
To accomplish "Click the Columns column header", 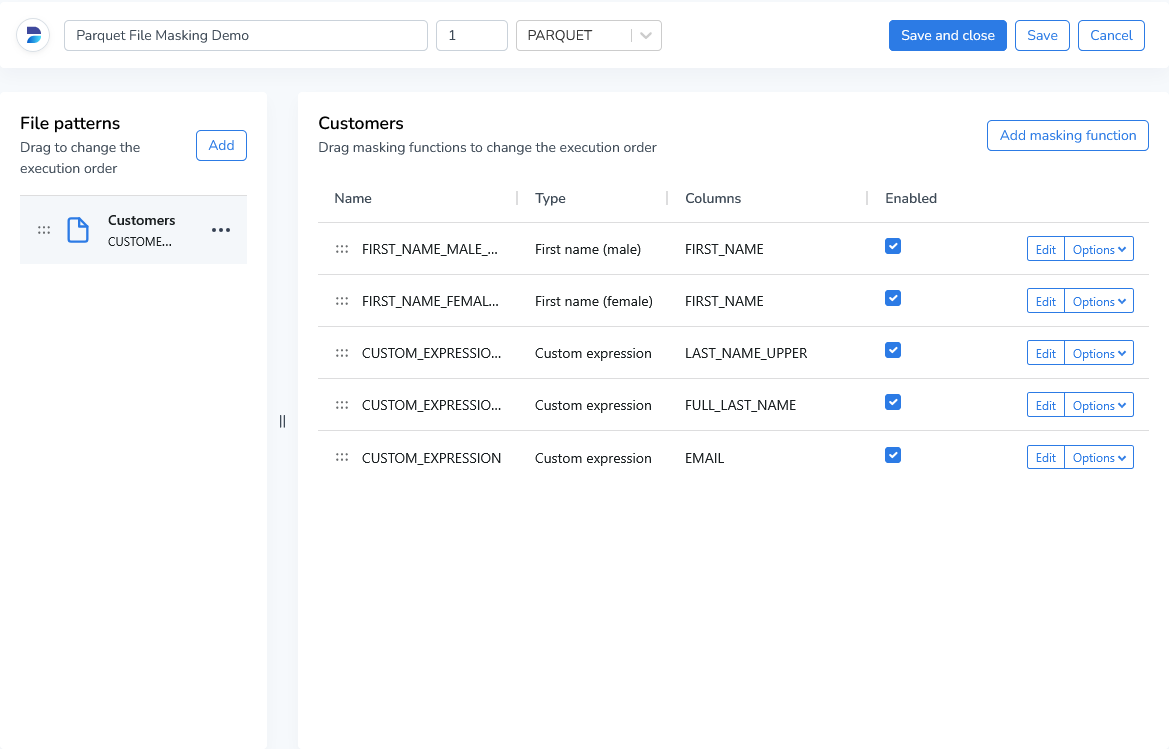I will tap(713, 198).
